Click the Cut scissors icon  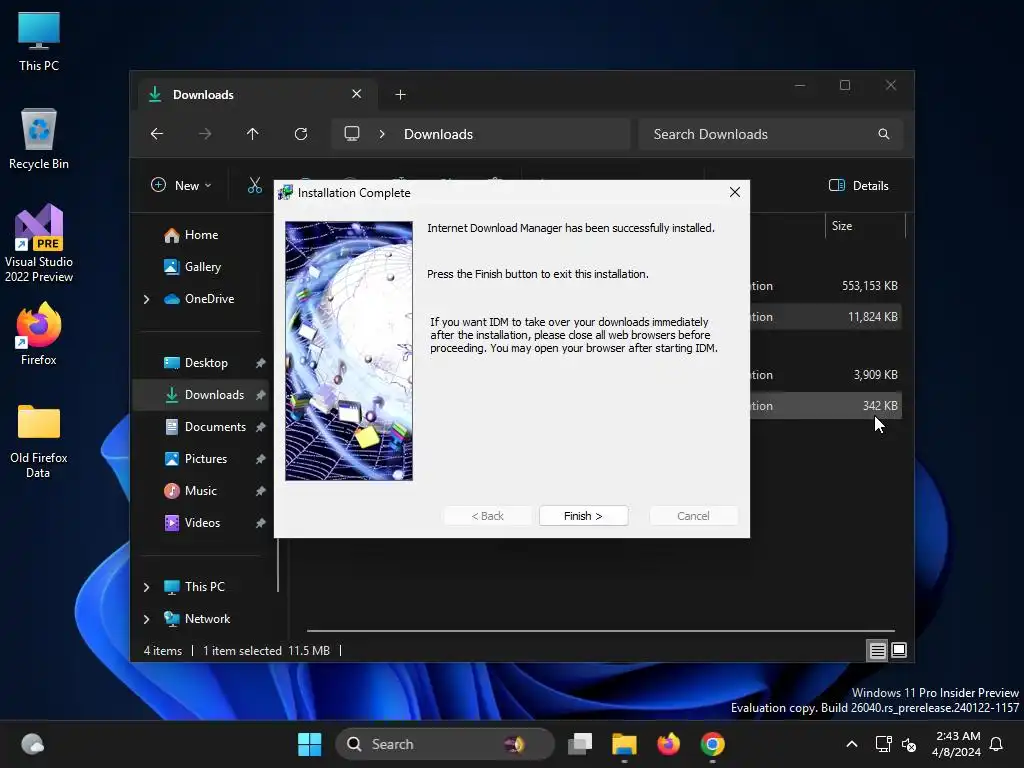[255, 185]
